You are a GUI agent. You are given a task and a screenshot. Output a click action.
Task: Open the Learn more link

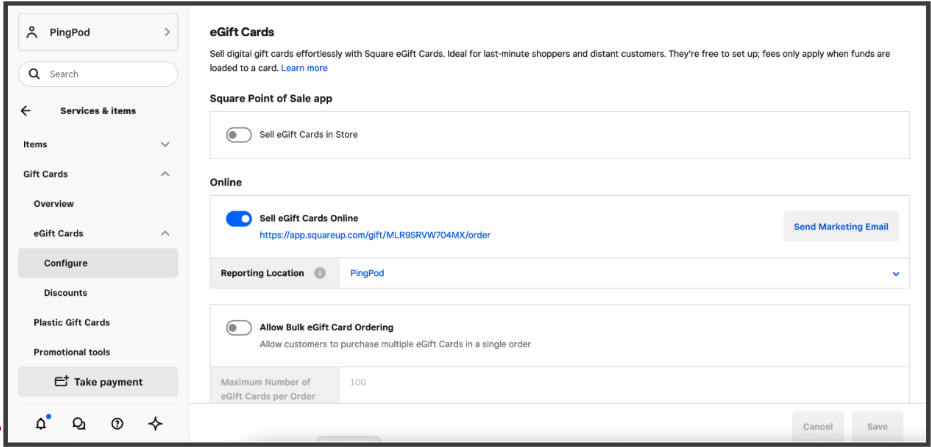[x=304, y=68]
